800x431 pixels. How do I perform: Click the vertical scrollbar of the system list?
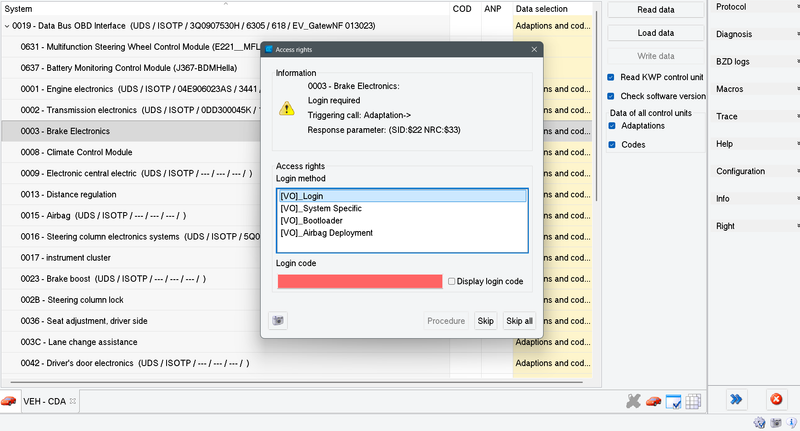pos(596,107)
